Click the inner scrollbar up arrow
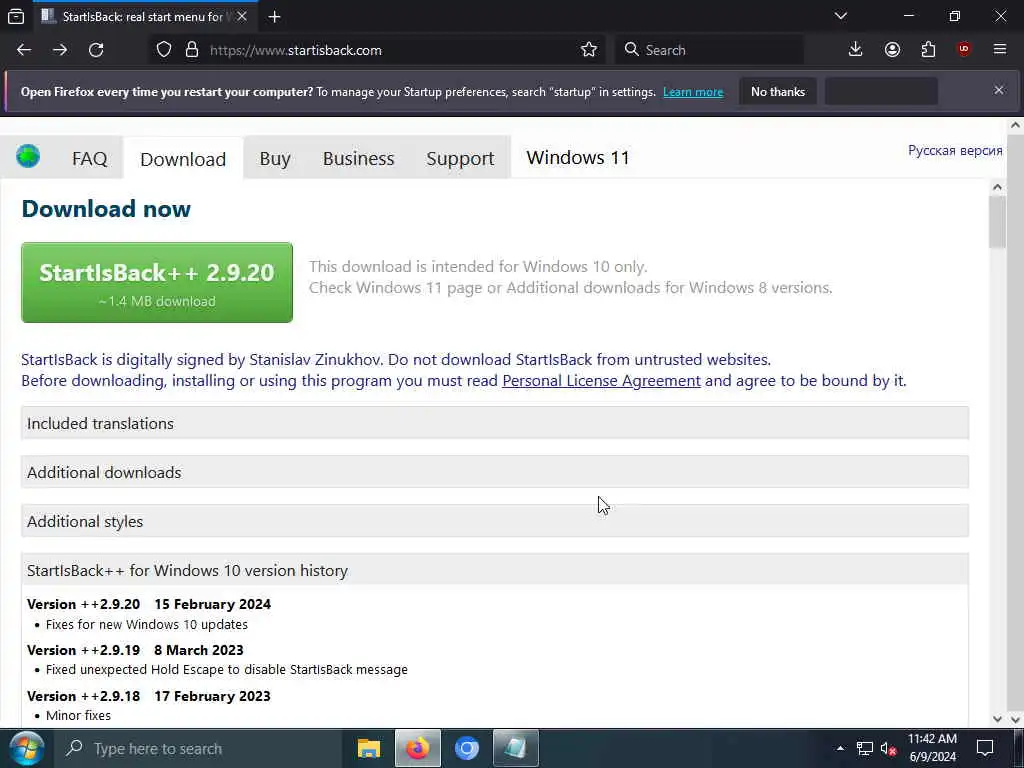This screenshot has width=1024, height=768. (997, 187)
